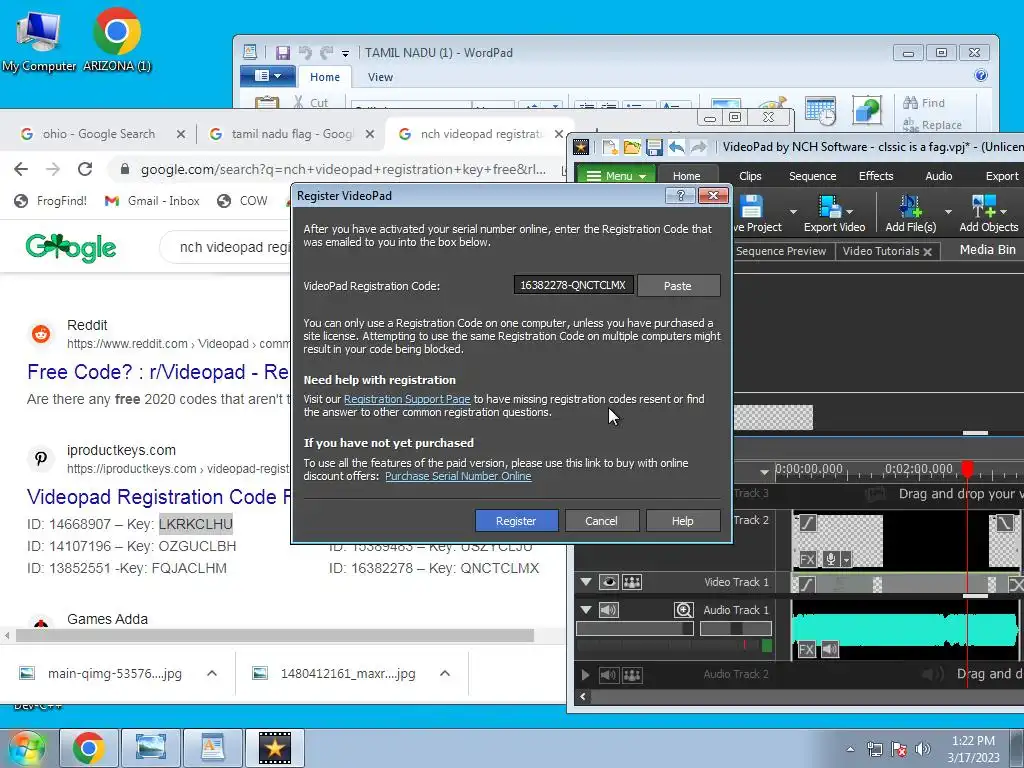Click the Export Video toolbar icon
1024x768 pixels.
pos(829,207)
